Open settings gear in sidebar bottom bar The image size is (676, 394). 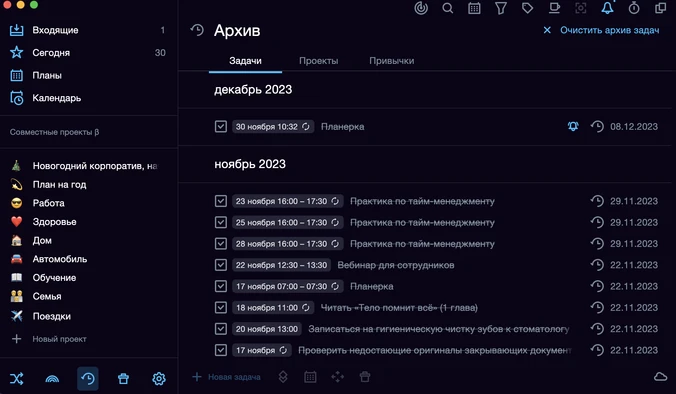click(159, 378)
